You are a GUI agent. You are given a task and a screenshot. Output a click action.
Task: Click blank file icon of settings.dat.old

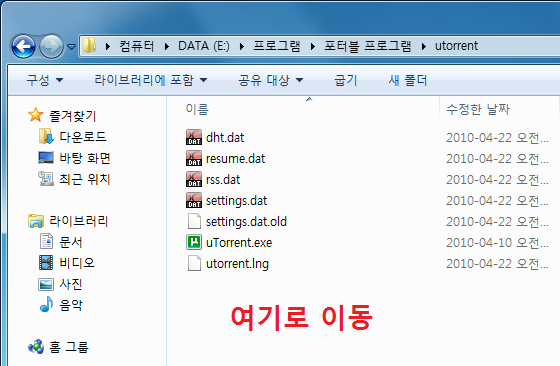click(x=194, y=221)
